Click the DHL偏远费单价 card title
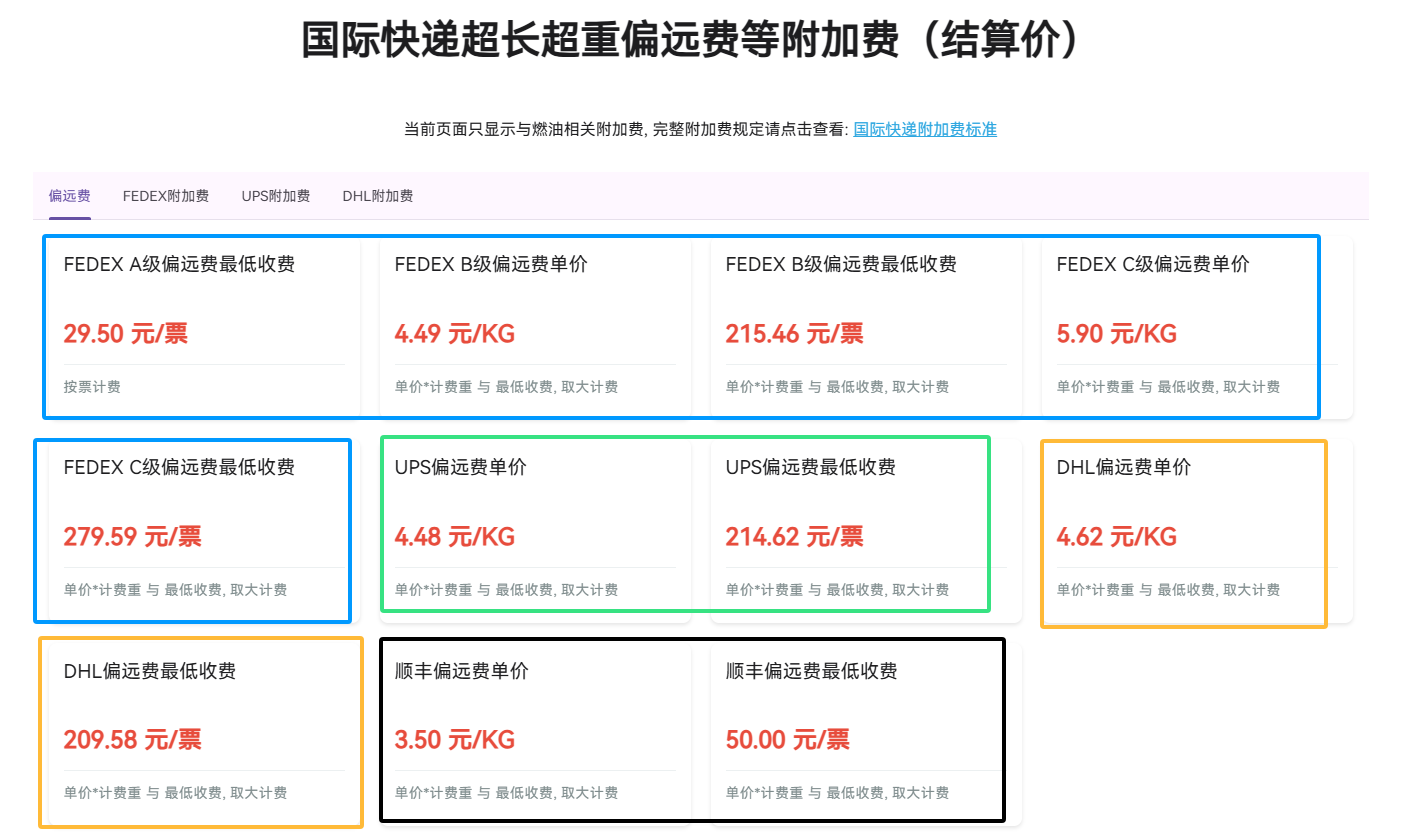 click(x=1124, y=468)
